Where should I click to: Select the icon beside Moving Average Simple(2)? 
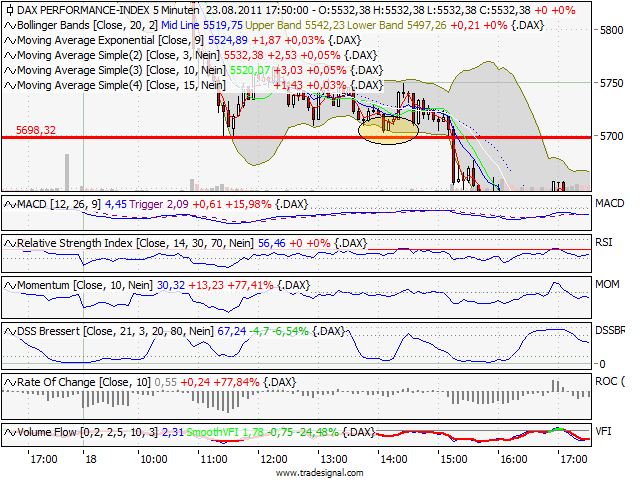tap(10, 55)
